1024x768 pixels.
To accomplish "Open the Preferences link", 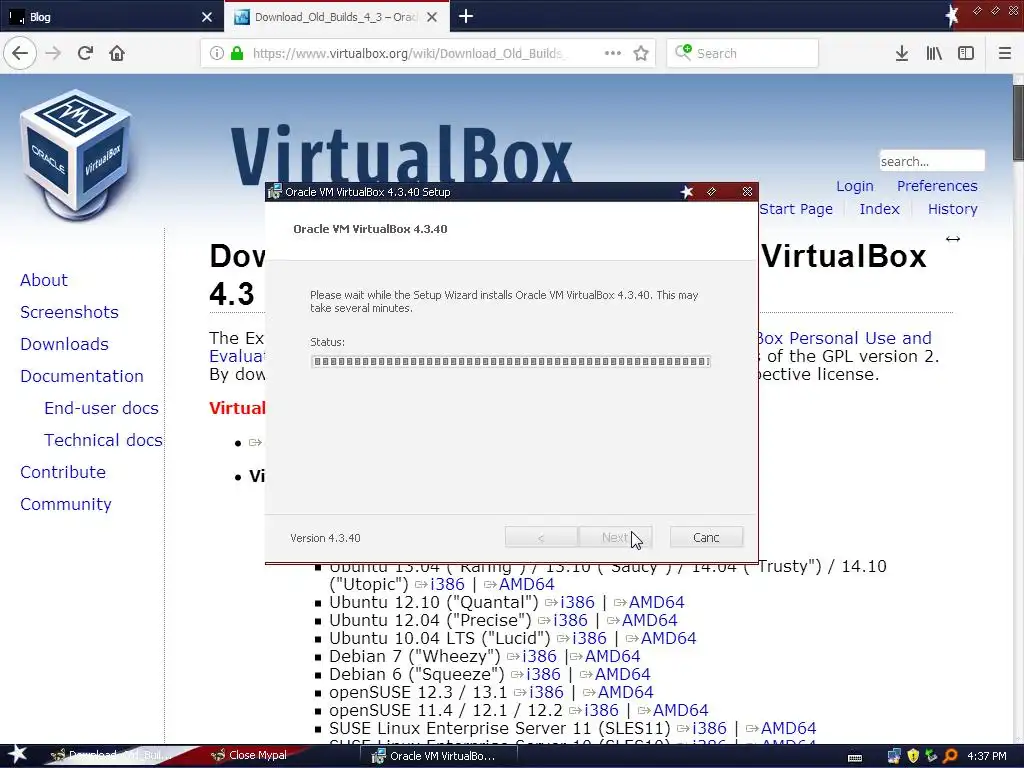I will 937,186.
